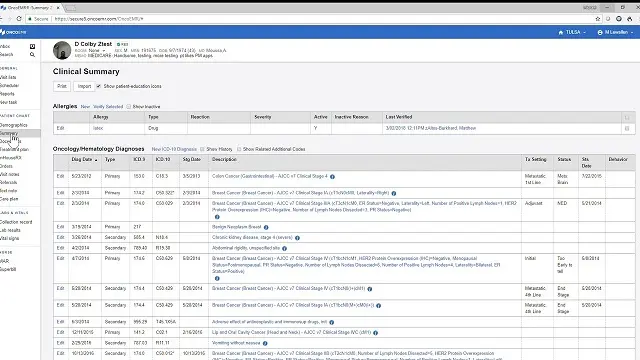This screenshot has height=360, width=640.
Task: Open the M Lewellen user dropdown
Action: [x=616, y=32]
